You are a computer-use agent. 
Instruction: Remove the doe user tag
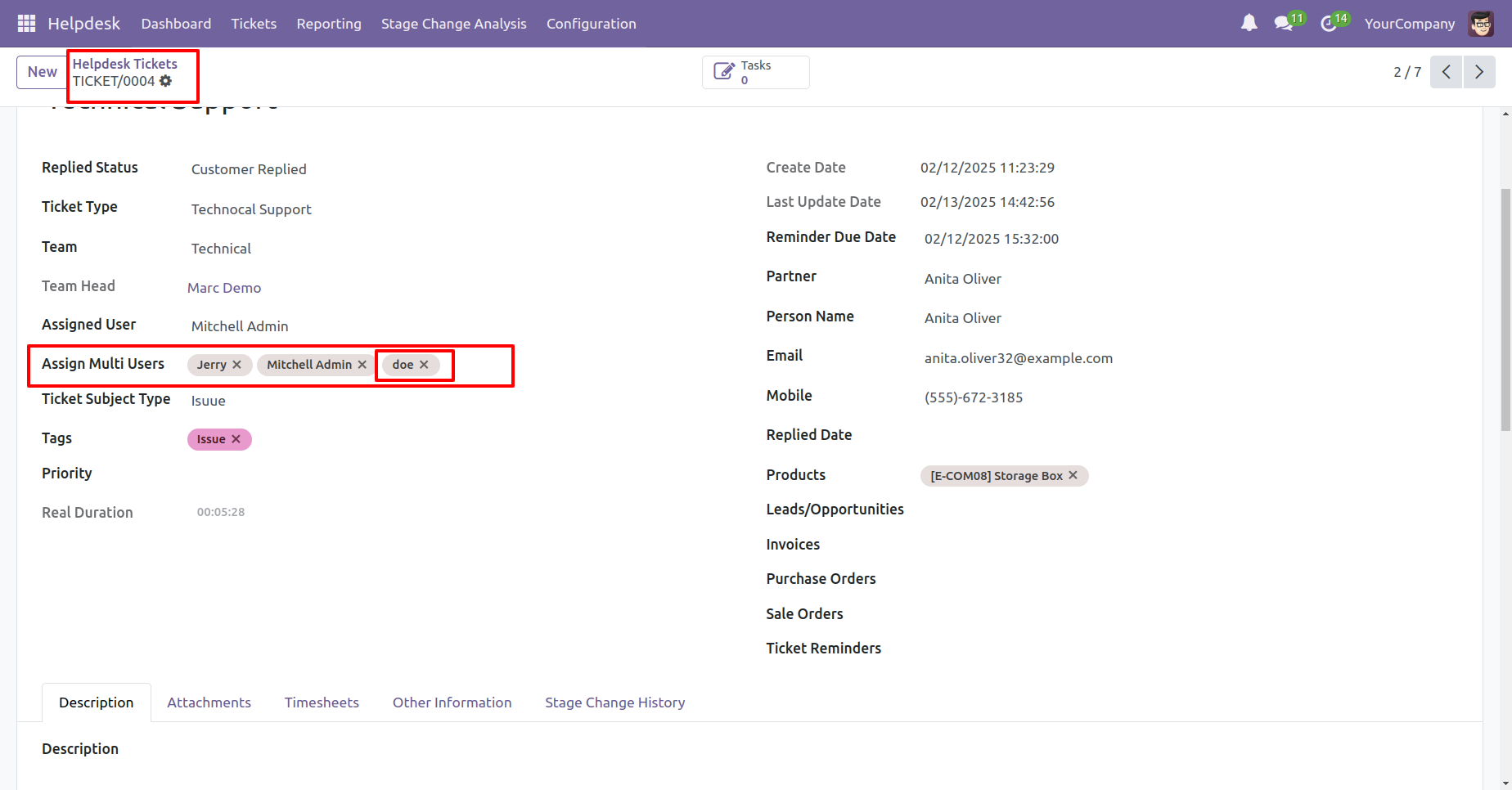(x=424, y=365)
